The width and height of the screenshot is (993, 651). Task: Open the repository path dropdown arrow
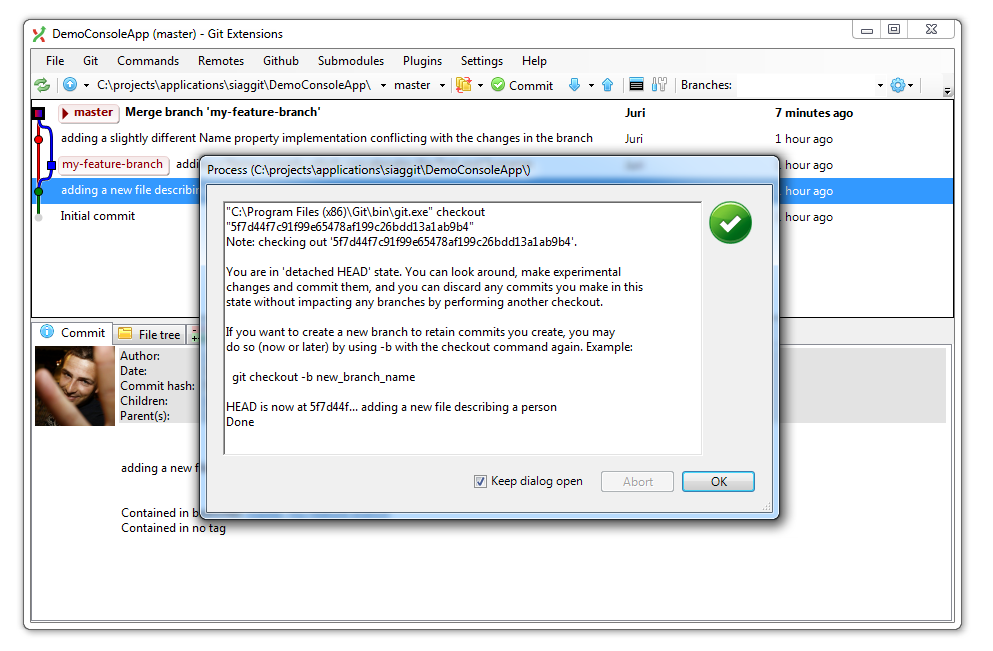pyautogui.click(x=383, y=85)
